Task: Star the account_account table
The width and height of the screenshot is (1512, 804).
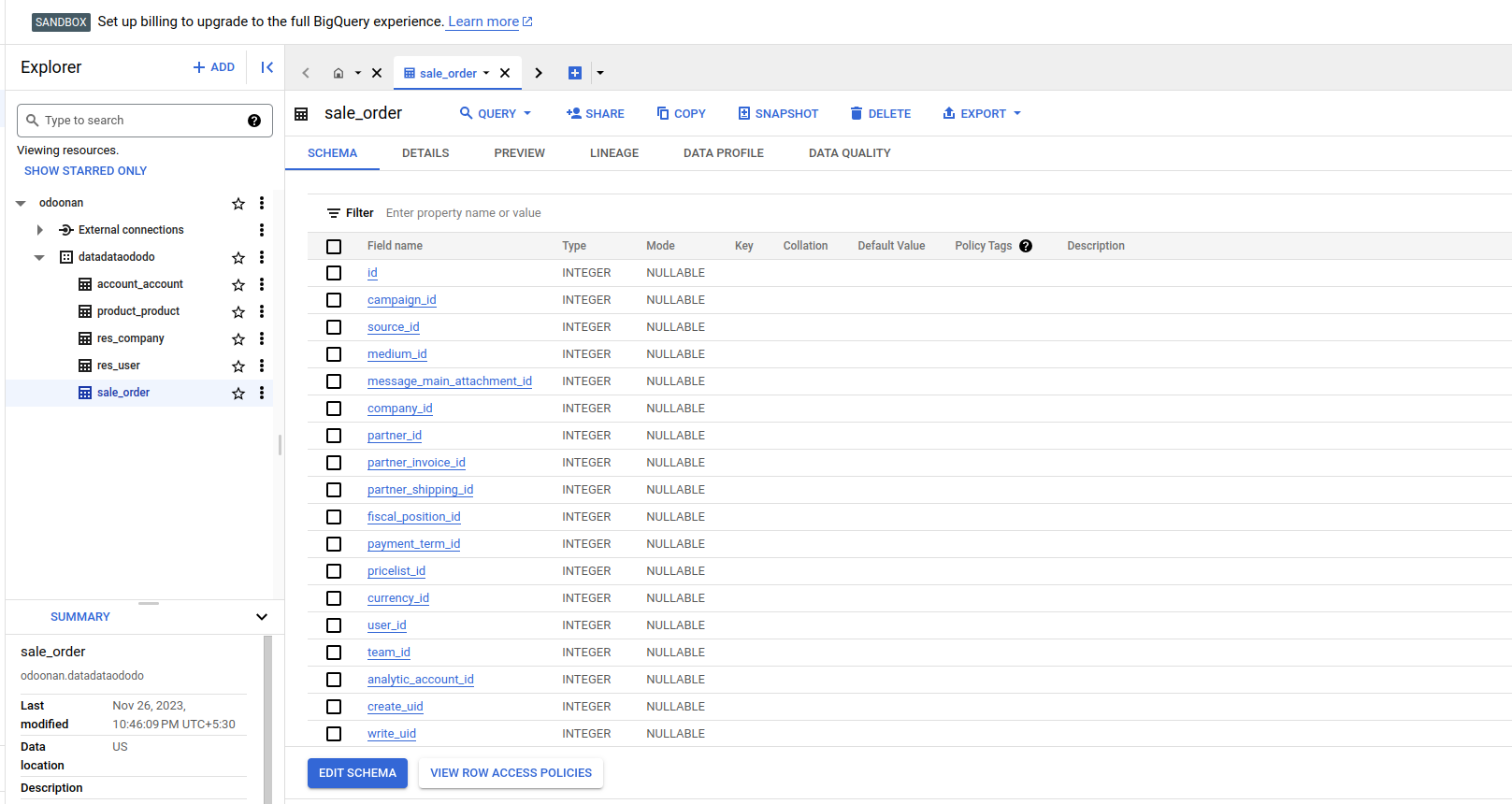Action: coord(238,285)
